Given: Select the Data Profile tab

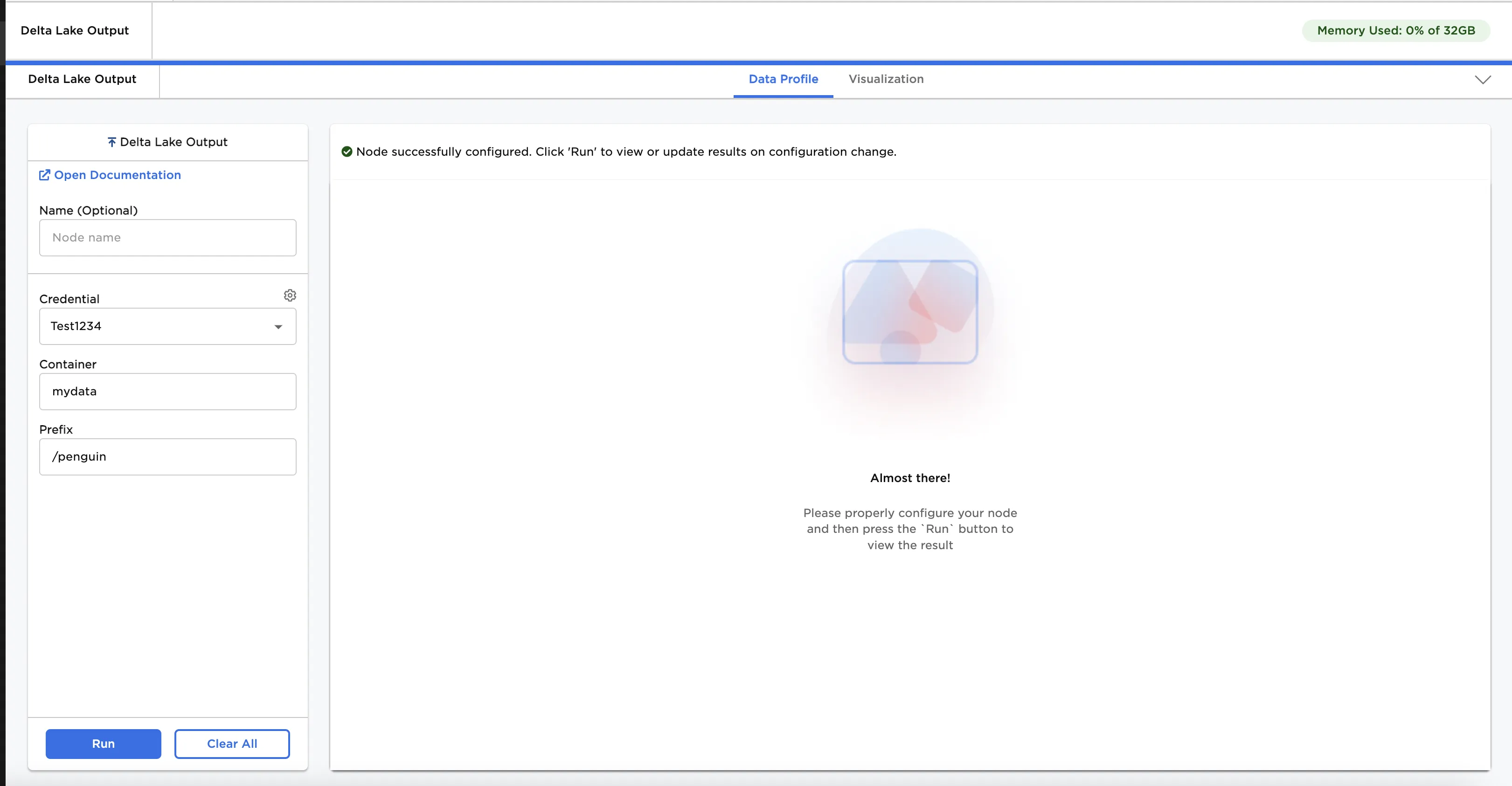Looking at the screenshot, I should click(783, 79).
